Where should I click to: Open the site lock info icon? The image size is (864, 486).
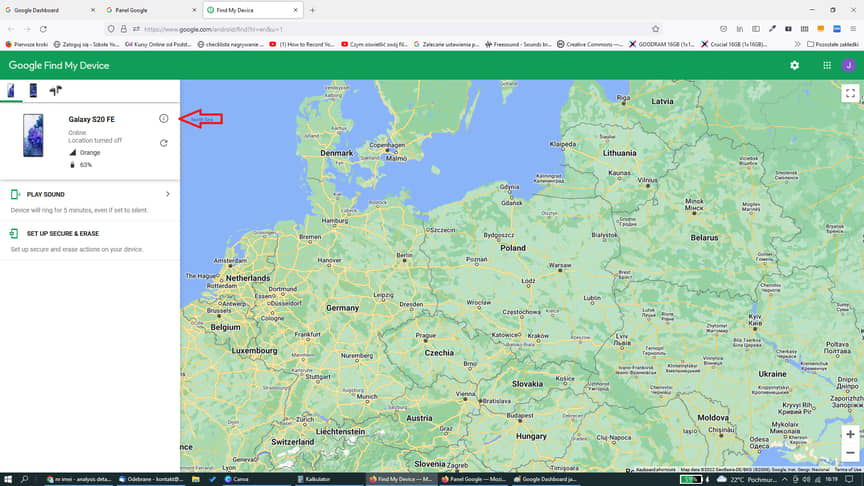pyautogui.click(x=123, y=29)
